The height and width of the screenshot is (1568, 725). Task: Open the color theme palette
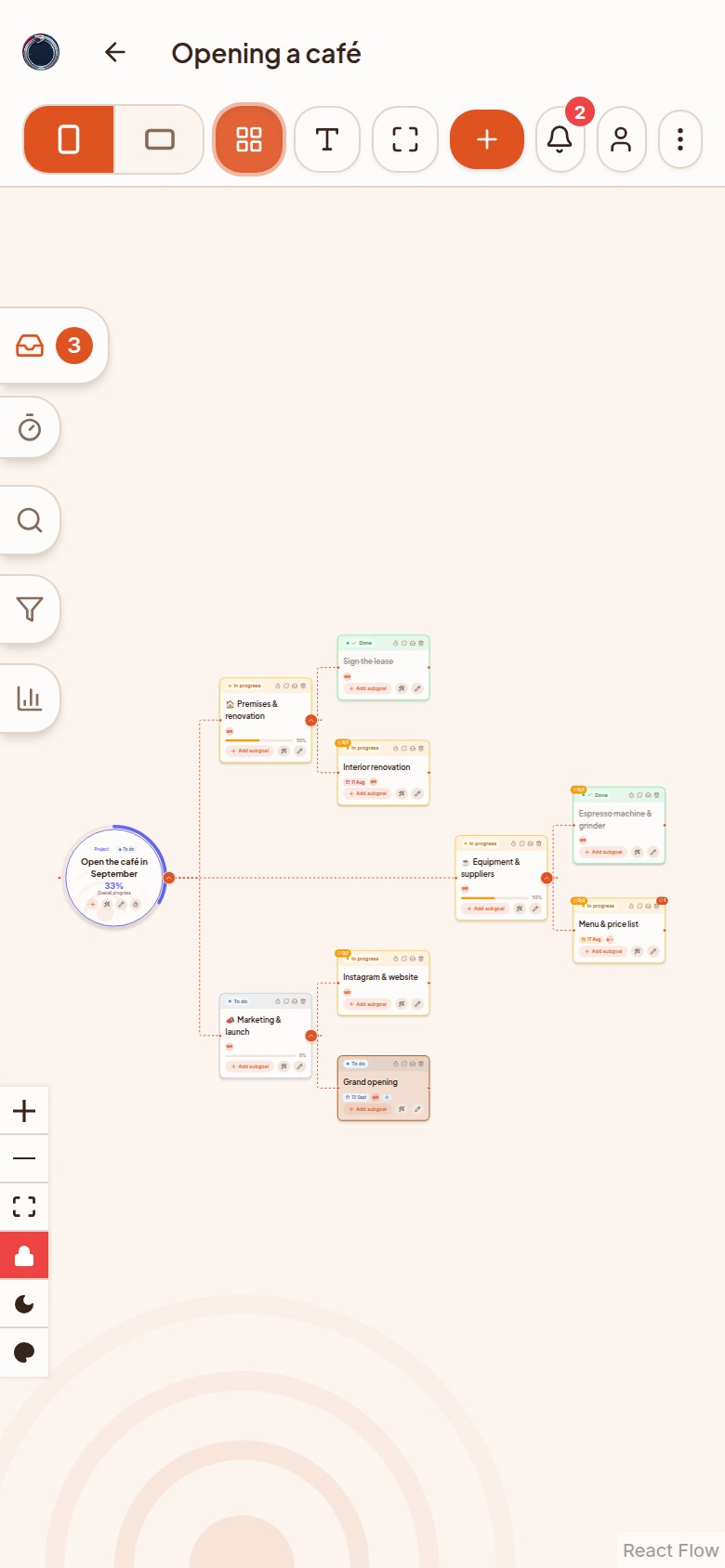point(24,1352)
